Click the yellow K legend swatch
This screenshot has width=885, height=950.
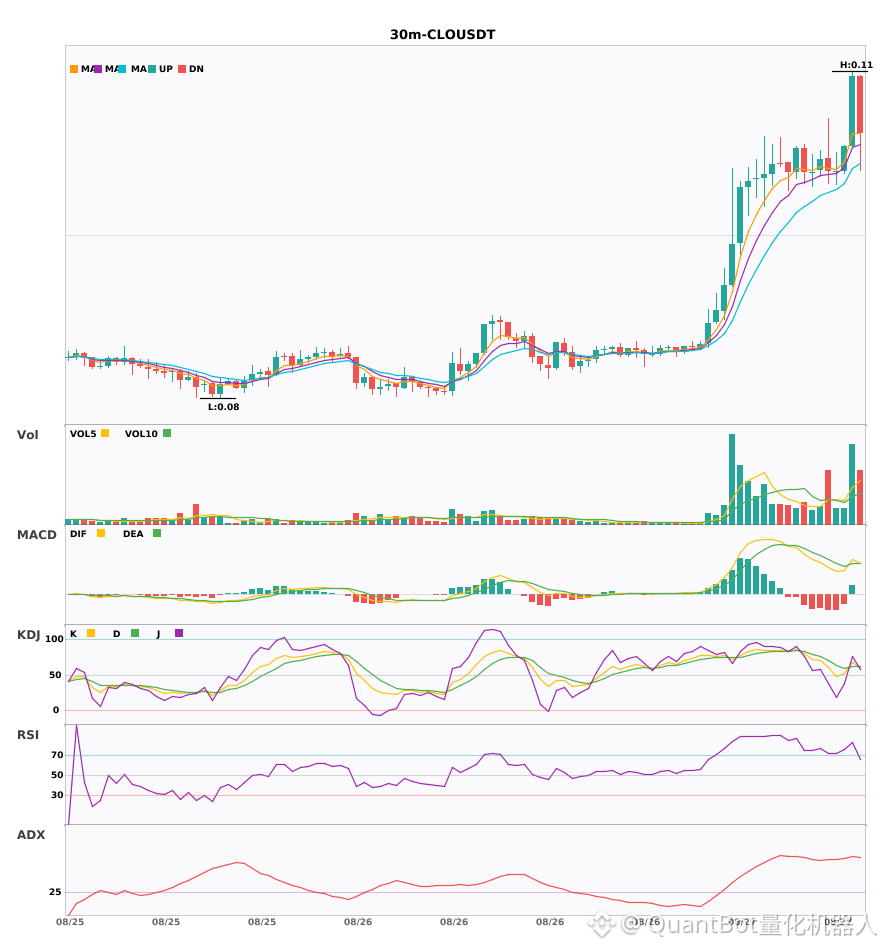click(x=91, y=633)
